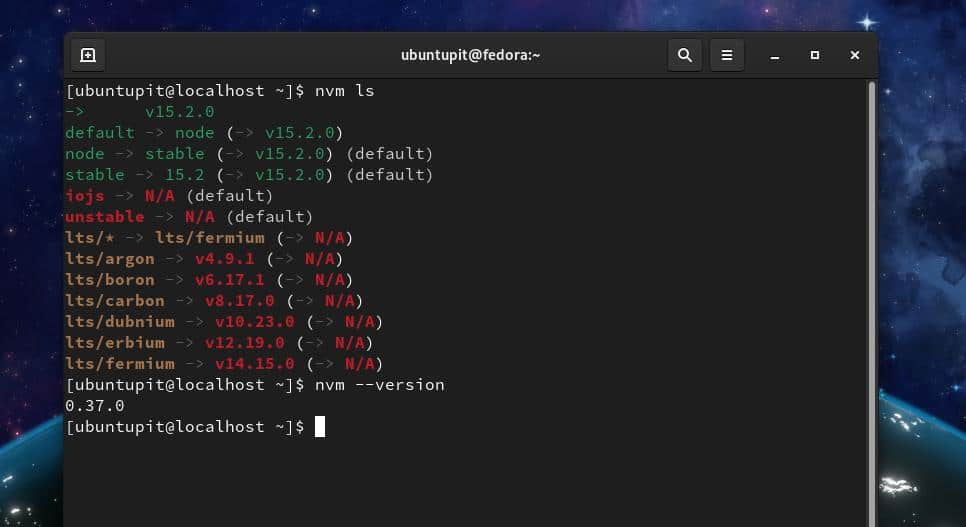Click the red iojs alias entry
This screenshot has width=966, height=527.
pyautogui.click(x=85, y=196)
